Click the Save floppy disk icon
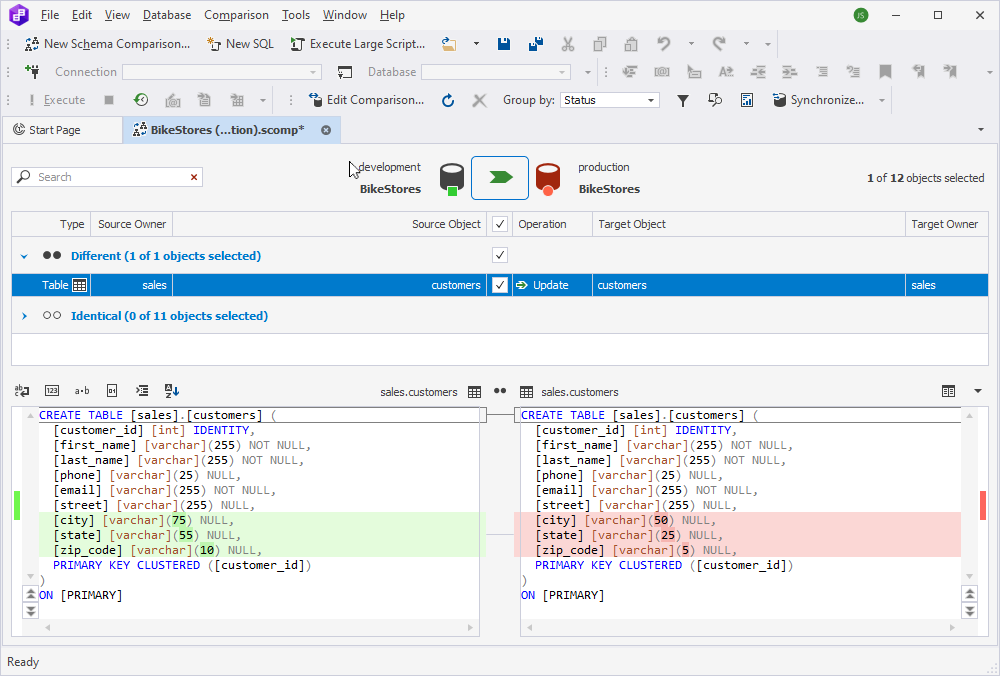This screenshot has width=1000, height=676. tap(504, 44)
